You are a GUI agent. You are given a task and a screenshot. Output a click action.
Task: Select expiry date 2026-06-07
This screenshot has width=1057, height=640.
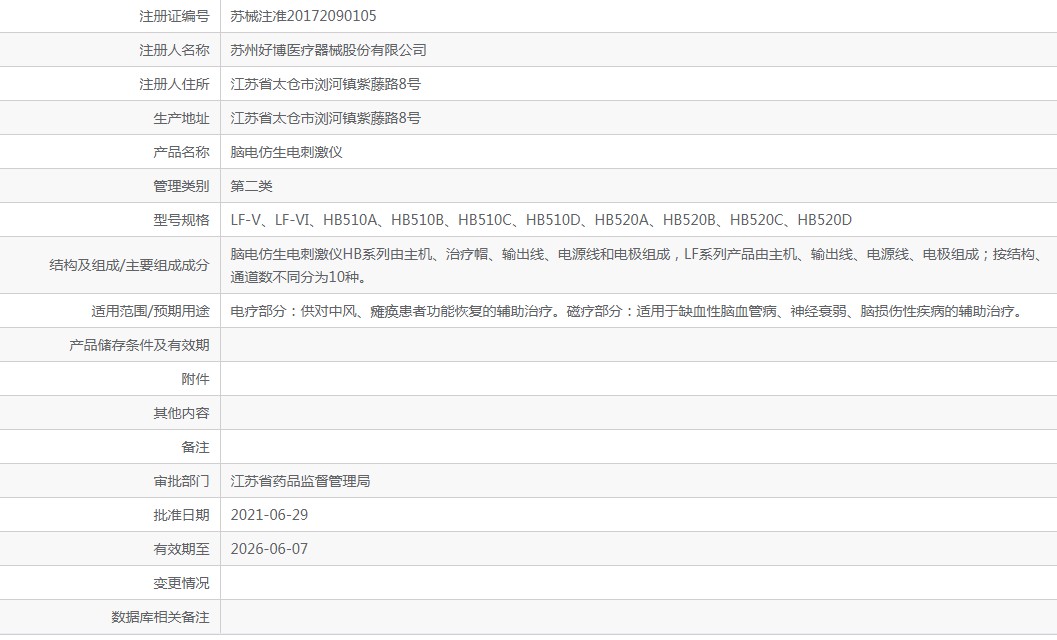click(269, 549)
